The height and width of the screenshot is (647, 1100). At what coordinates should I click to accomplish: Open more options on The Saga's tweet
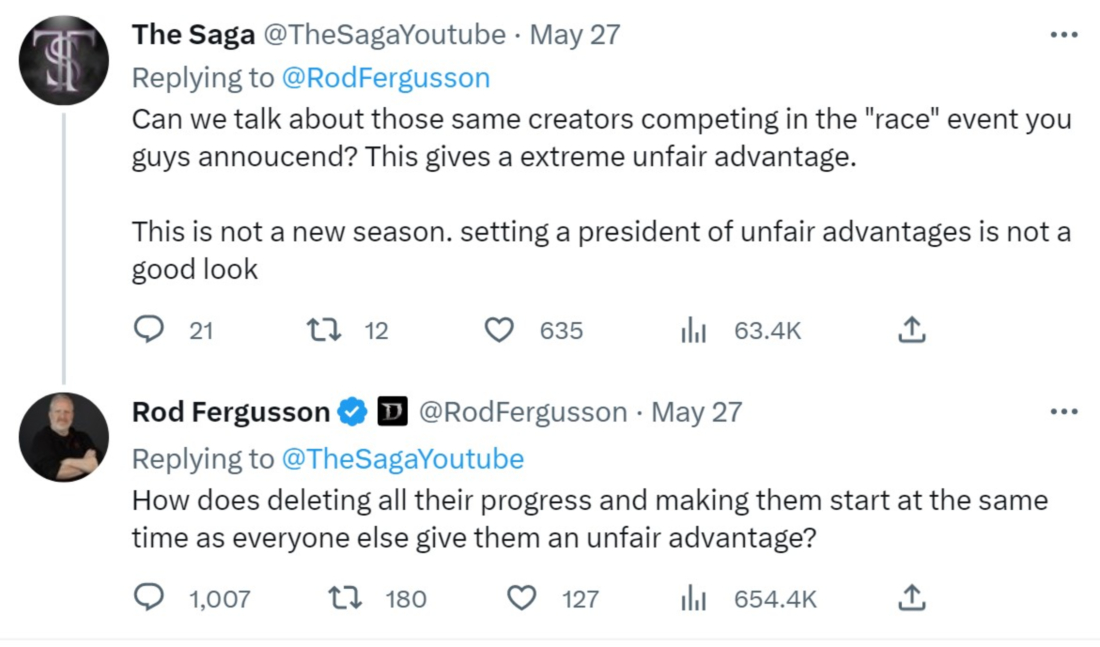(x=1063, y=35)
